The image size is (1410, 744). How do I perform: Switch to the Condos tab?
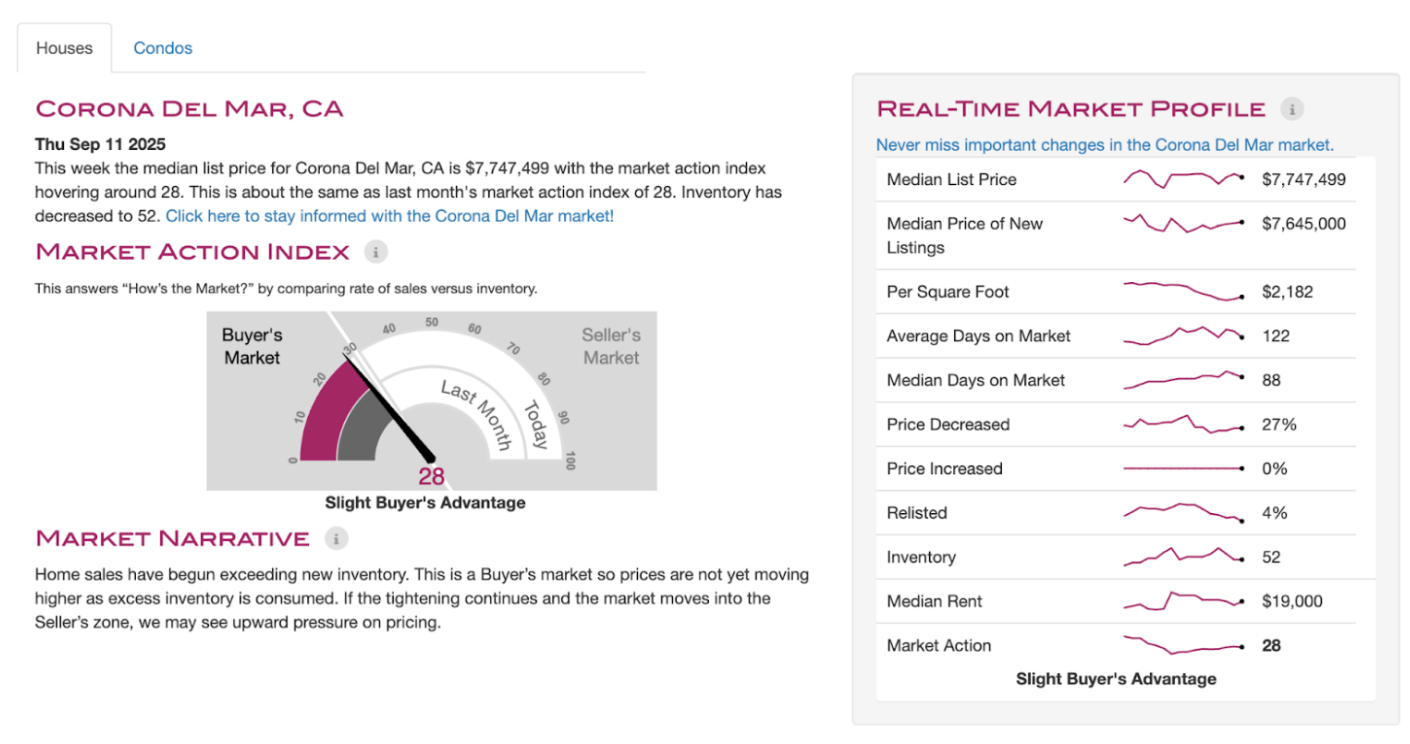[x=163, y=48]
